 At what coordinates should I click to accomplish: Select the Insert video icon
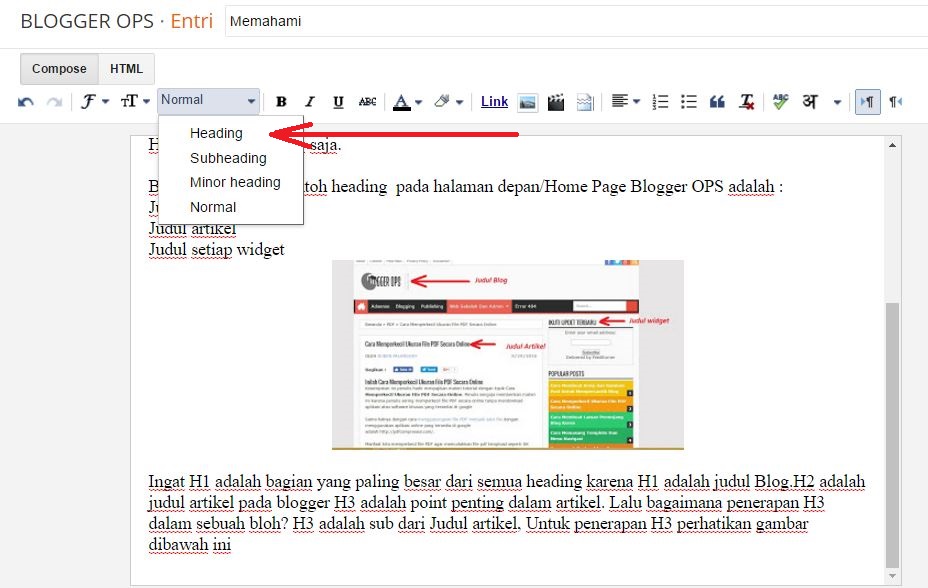556,101
